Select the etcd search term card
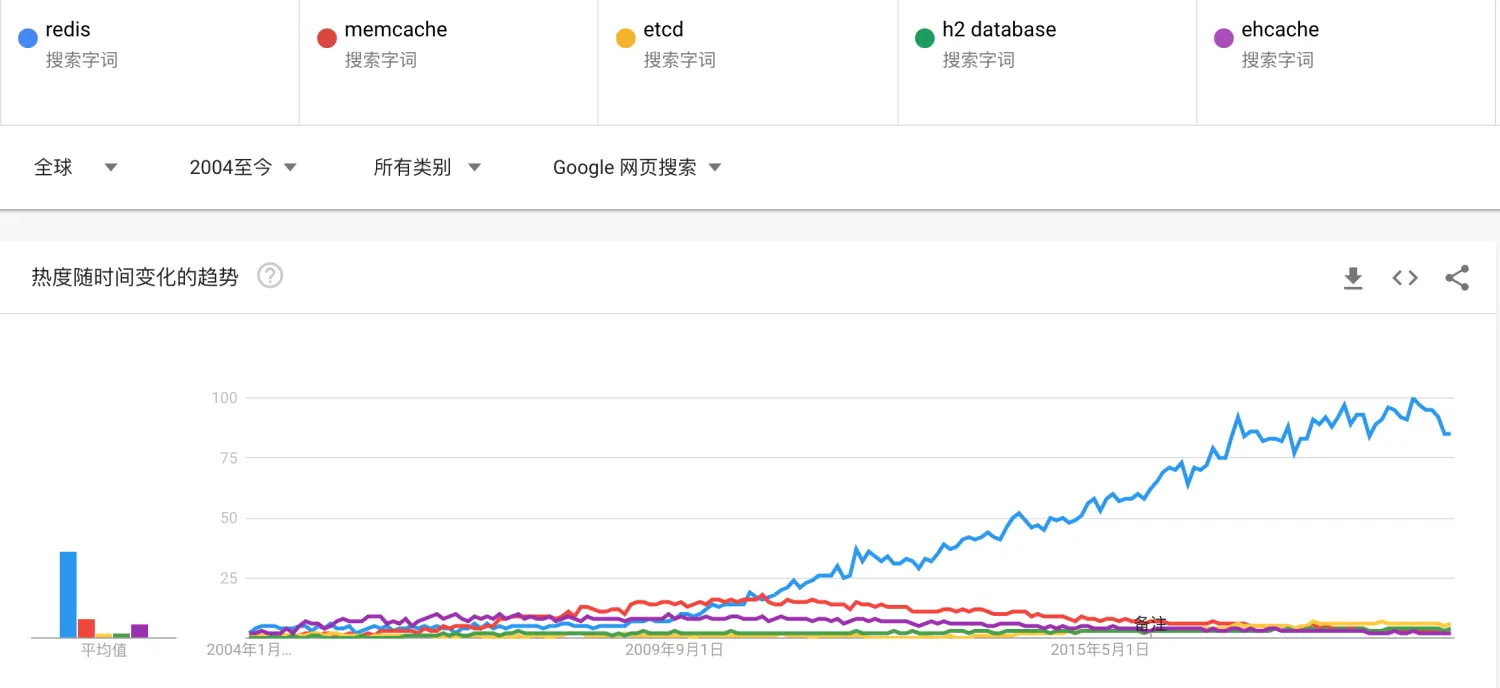The width and height of the screenshot is (1500, 688). pos(747,62)
